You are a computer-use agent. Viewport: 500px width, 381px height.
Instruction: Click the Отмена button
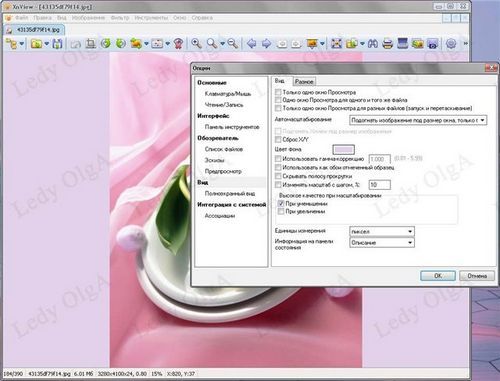tap(477, 276)
